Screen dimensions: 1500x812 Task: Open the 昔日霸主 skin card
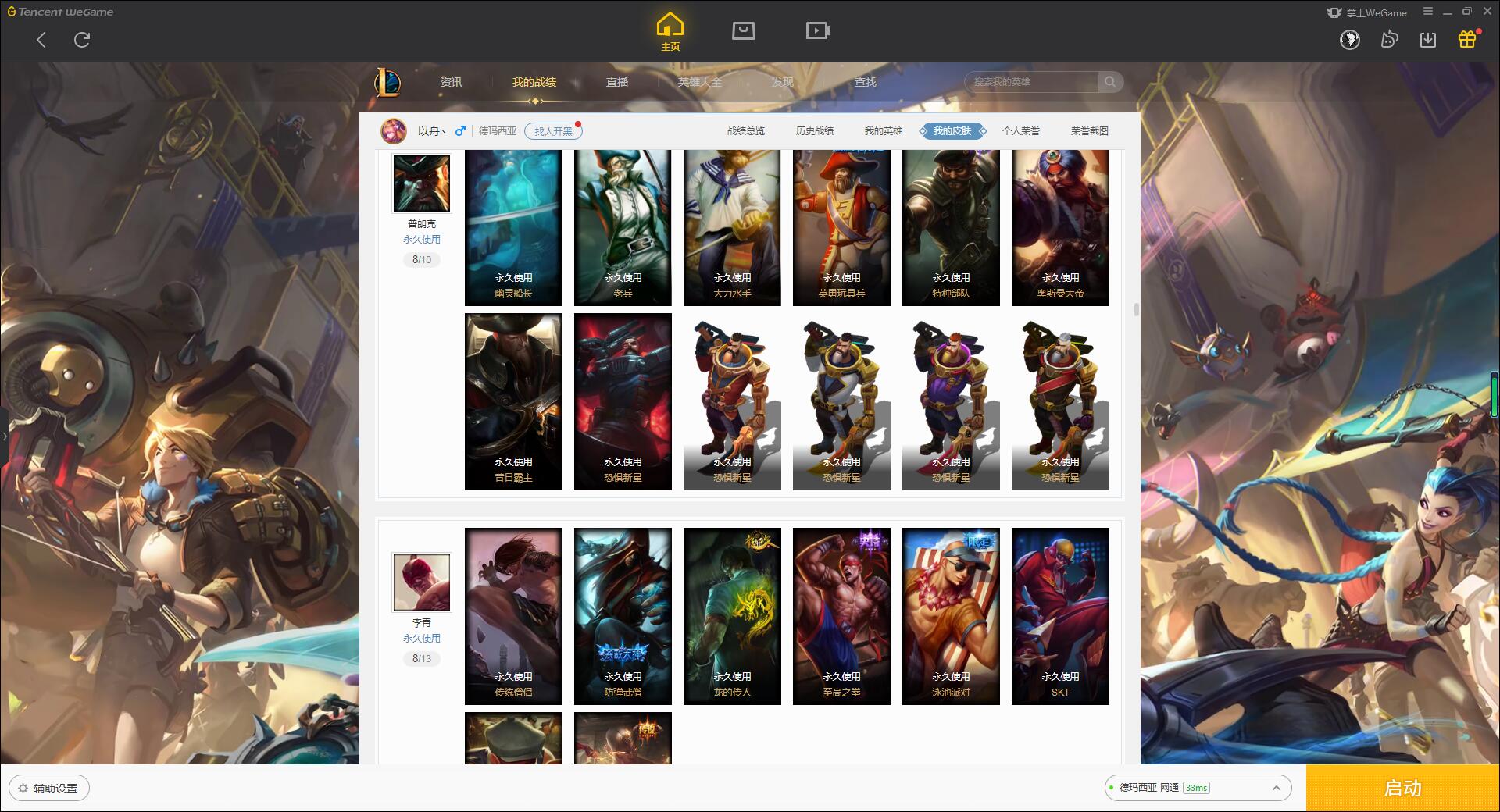513,401
